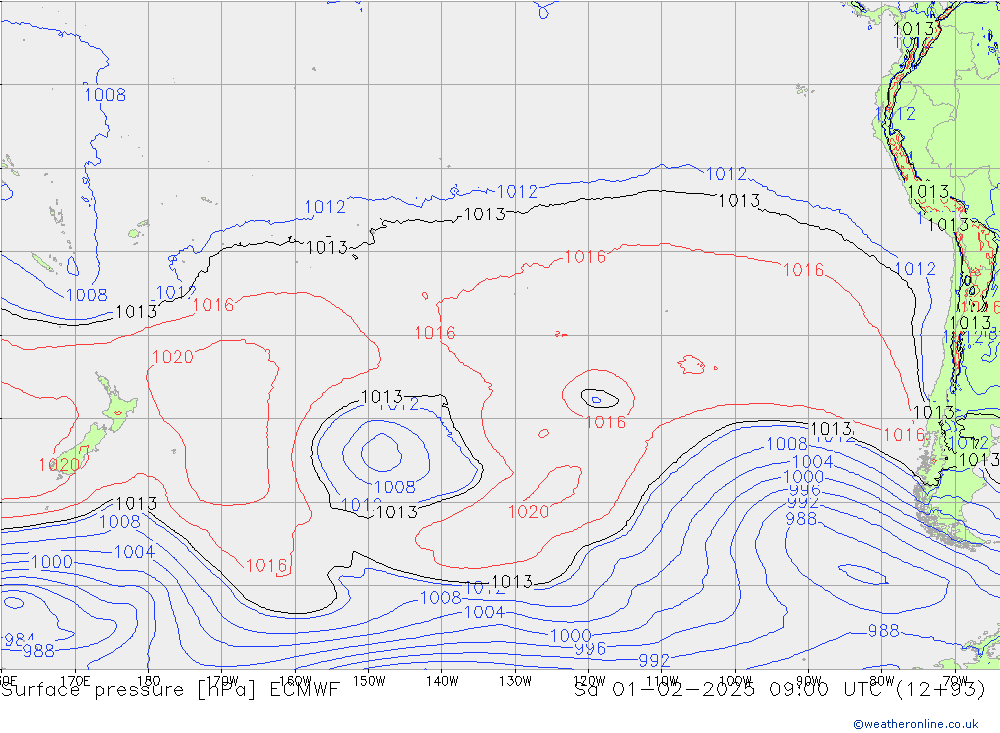The image size is (1000, 733).
Task: Click the 1020 label over New Zealand's South Island
Action: point(59,465)
